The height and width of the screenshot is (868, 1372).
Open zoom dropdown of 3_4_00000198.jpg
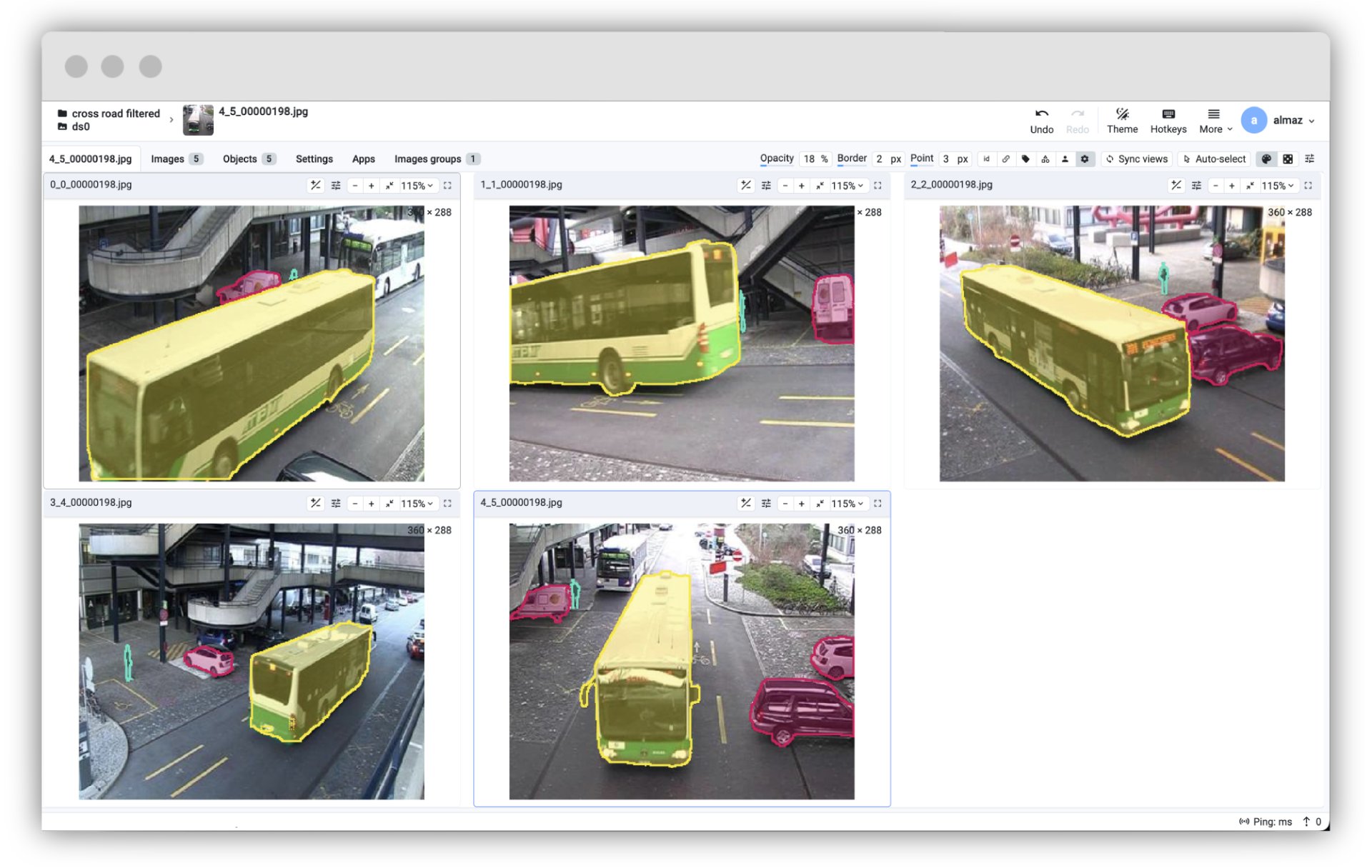coord(417,503)
